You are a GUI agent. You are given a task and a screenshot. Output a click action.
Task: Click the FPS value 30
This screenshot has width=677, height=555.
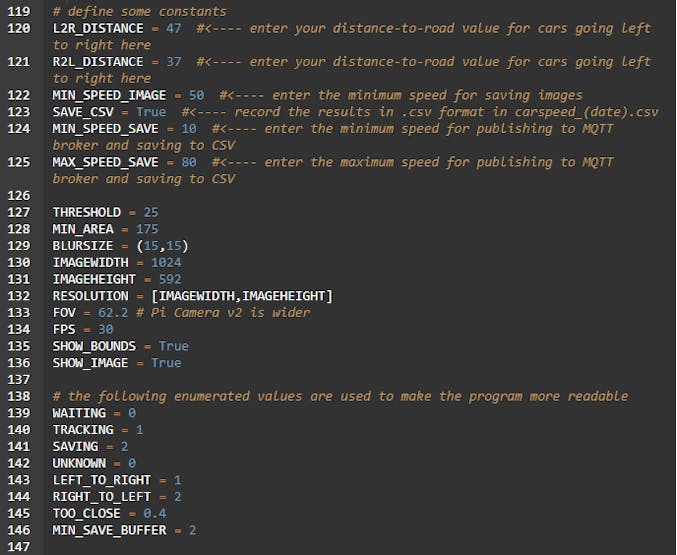(x=106, y=329)
